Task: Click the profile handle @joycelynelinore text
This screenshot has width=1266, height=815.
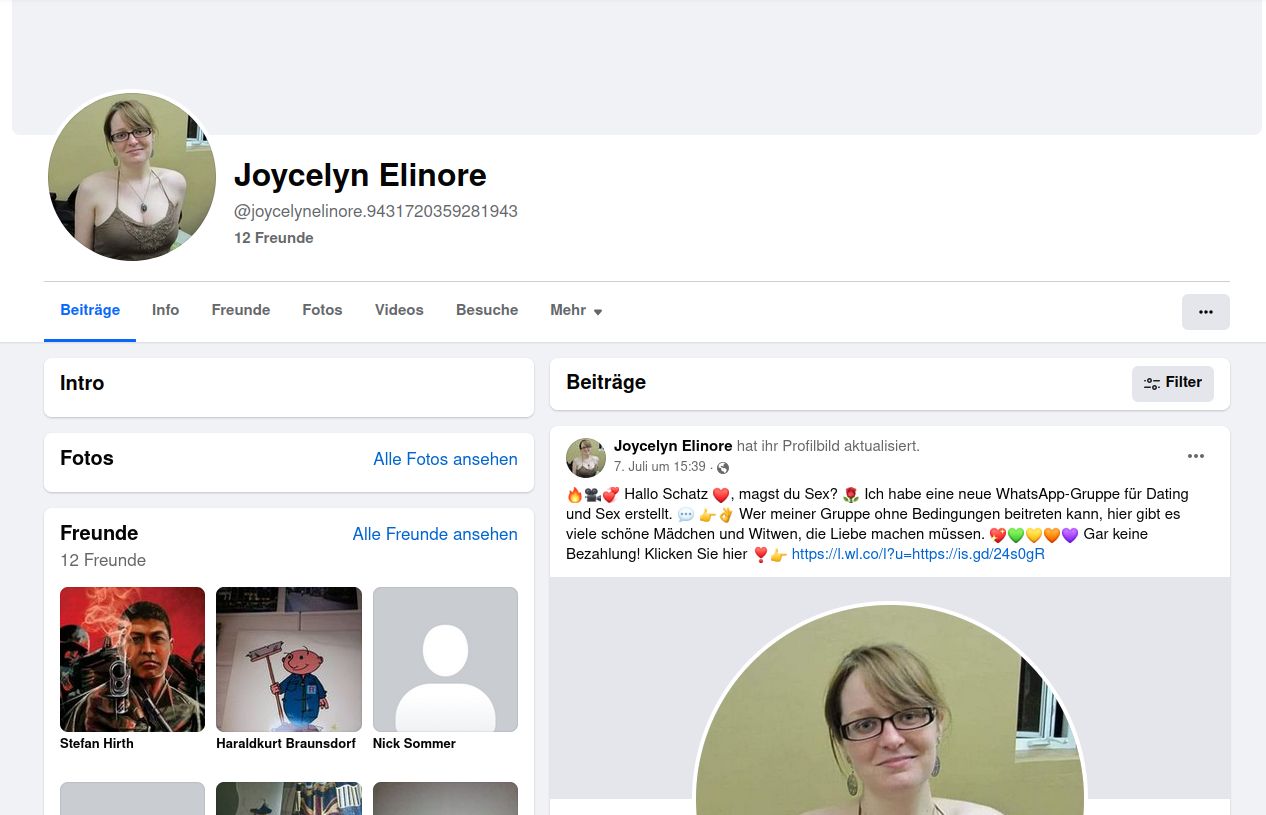Action: (376, 211)
